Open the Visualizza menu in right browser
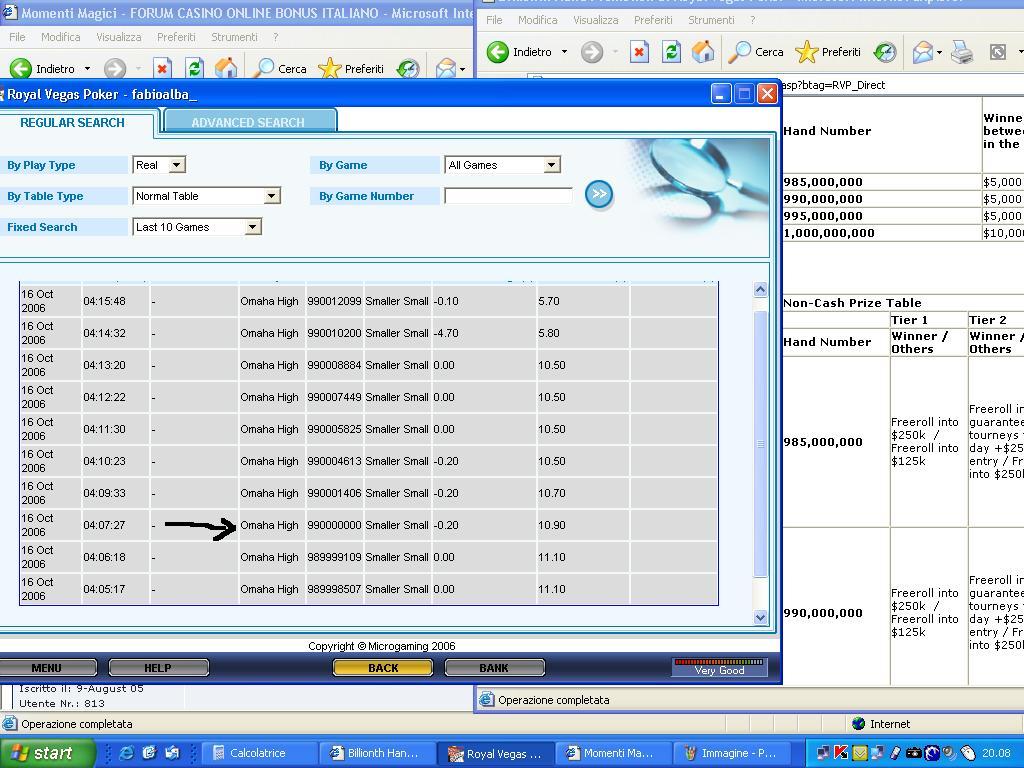Screen dimensions: 1024x768 pyautogui.click(x=595, y=20)
